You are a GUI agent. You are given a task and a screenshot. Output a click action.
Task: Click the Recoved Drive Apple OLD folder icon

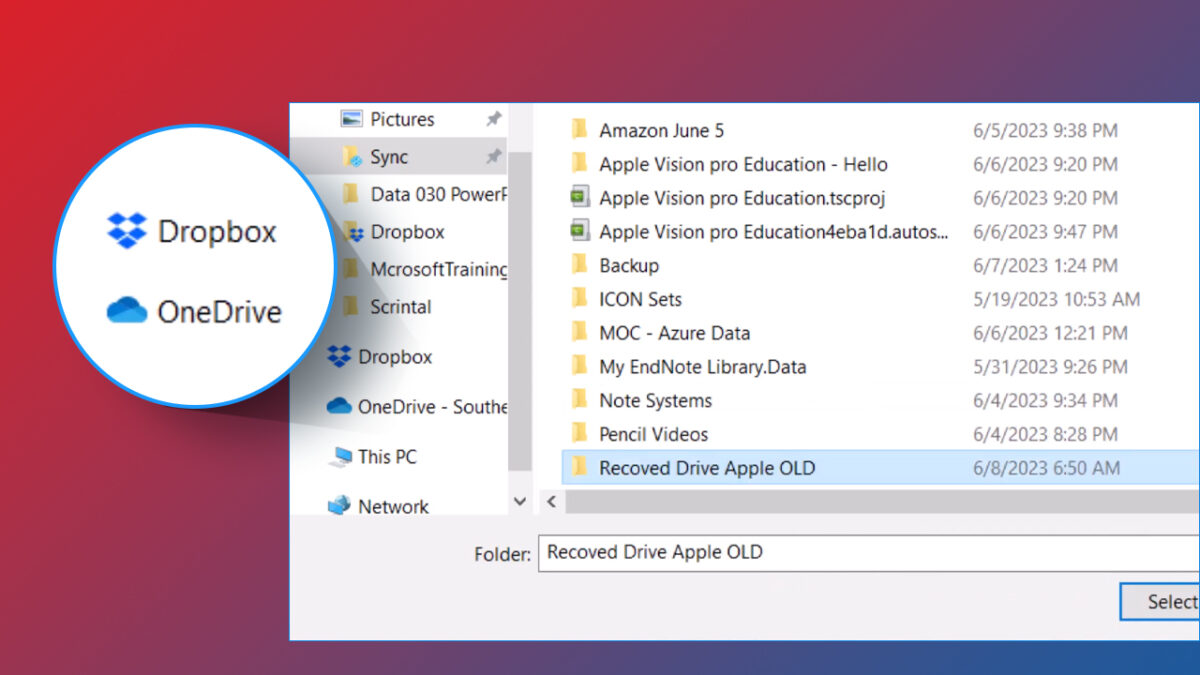tap(578, 468)
